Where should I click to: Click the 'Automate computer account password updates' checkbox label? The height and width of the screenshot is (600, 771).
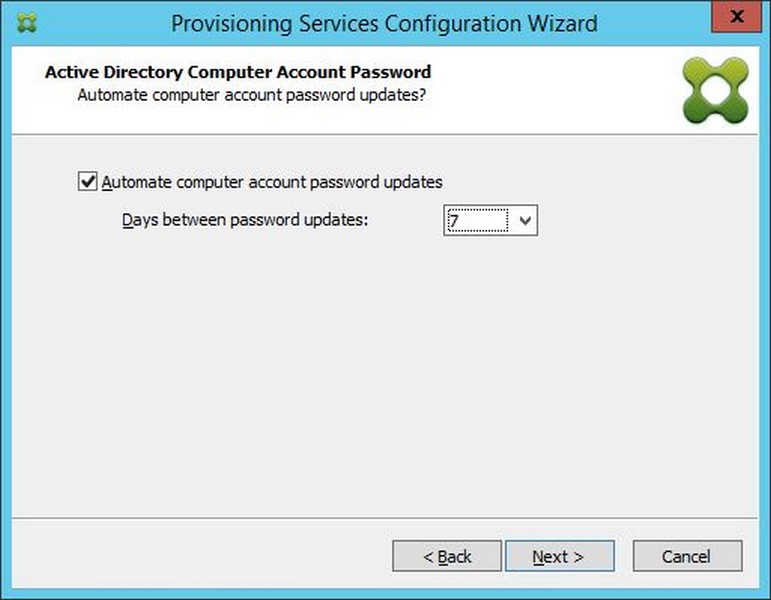(x=272, y=182)
